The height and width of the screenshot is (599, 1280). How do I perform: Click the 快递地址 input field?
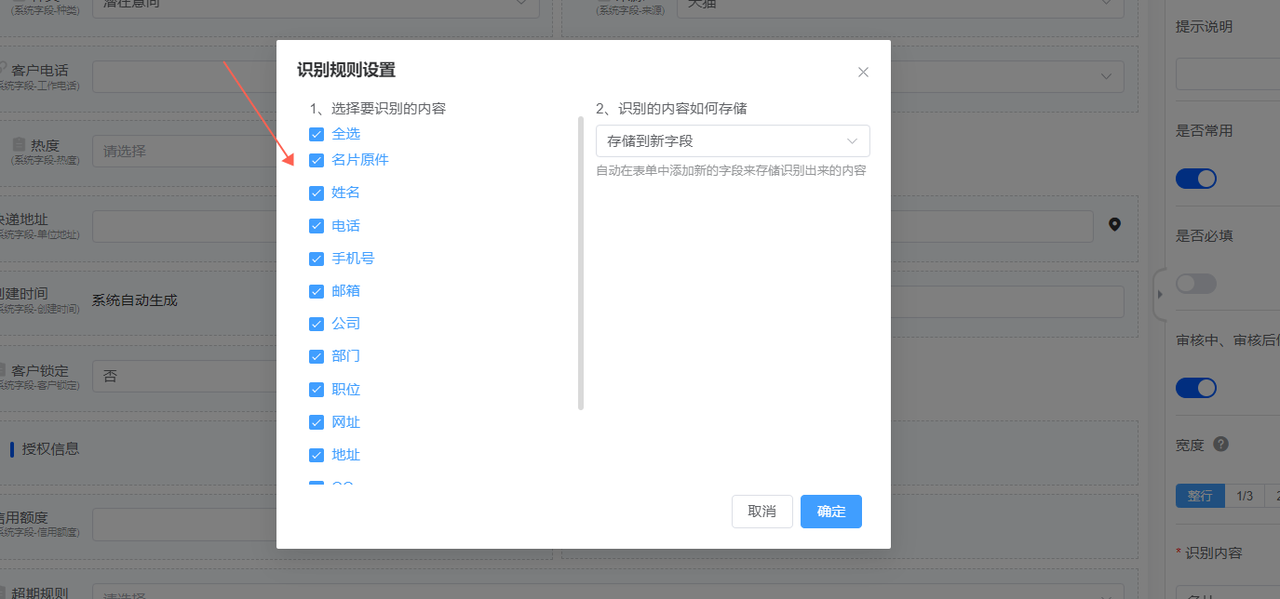click(x=185, y=226)
